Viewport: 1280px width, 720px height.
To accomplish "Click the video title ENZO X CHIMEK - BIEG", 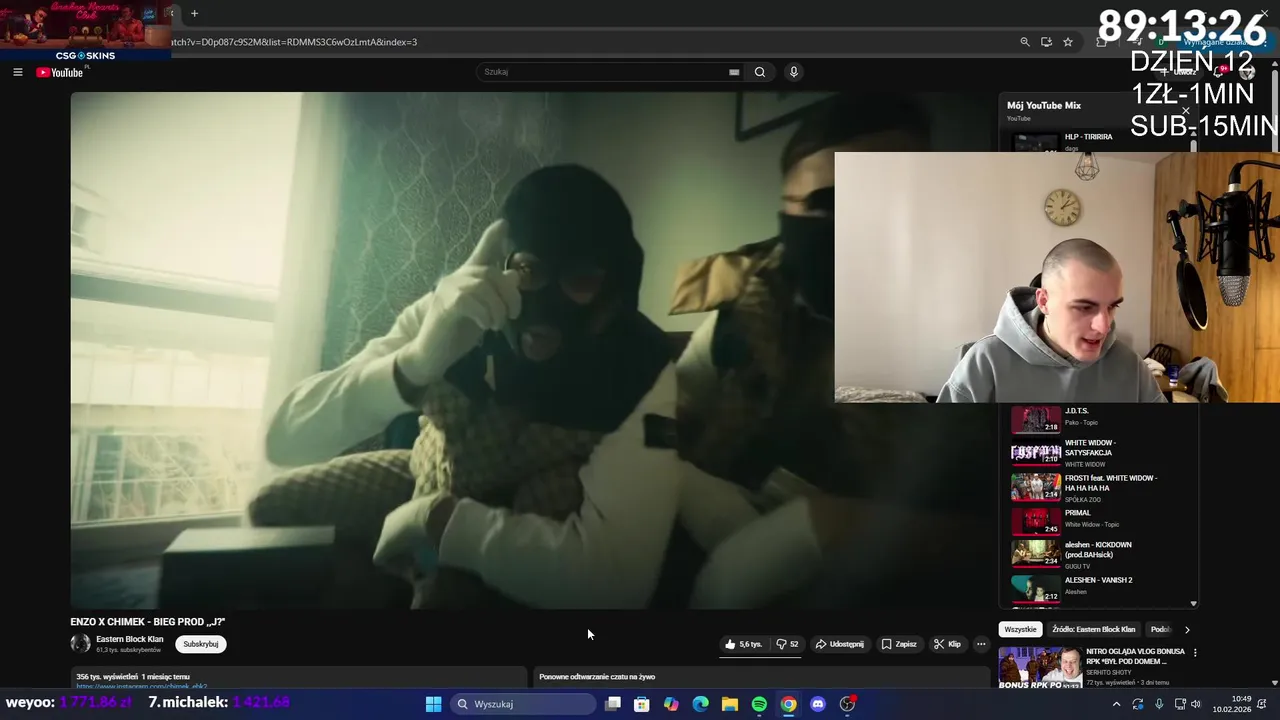I will pyautogui.click(x=148, y=622).
